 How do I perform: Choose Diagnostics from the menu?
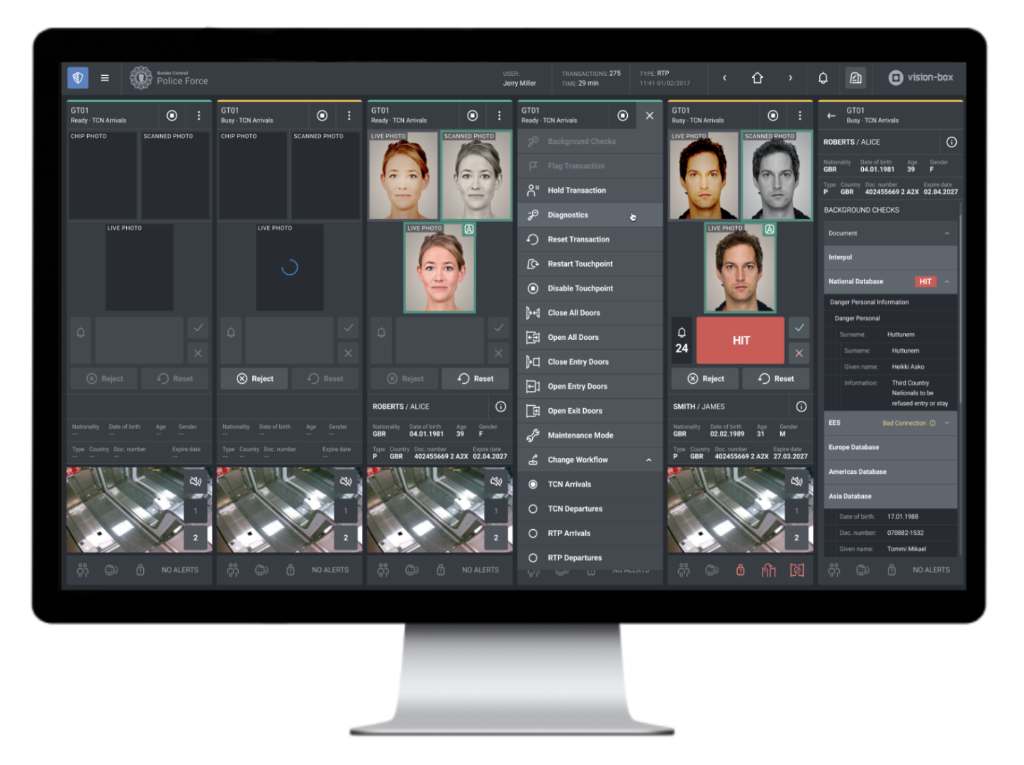(x=568, y=215)
